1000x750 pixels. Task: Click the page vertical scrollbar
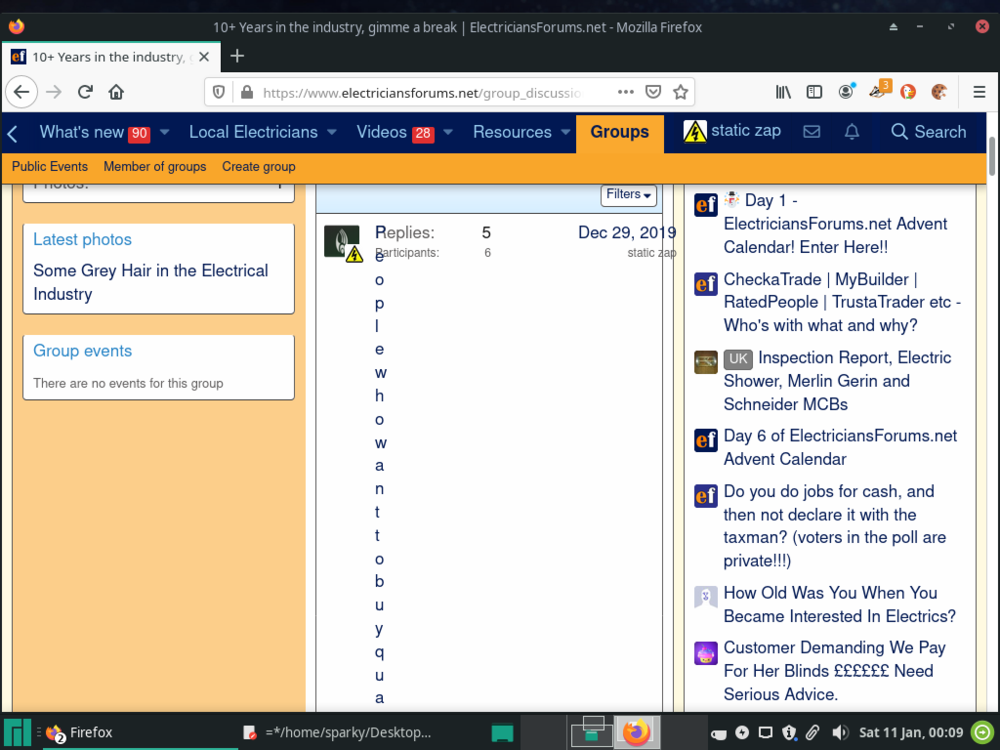[991, 155]
